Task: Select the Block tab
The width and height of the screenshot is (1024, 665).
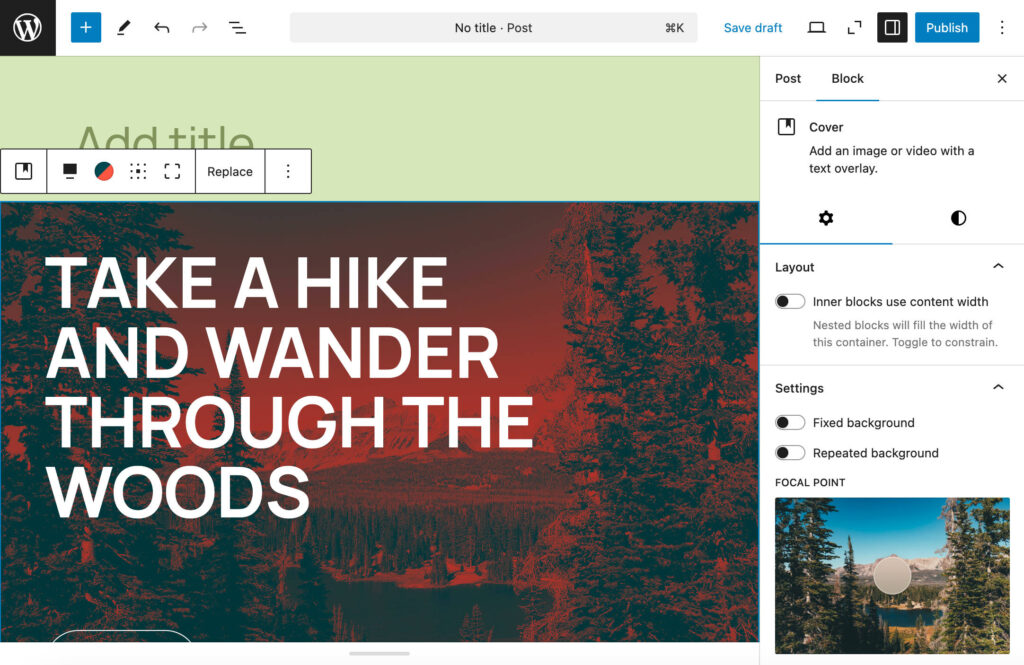Action: tap(847, 78)
